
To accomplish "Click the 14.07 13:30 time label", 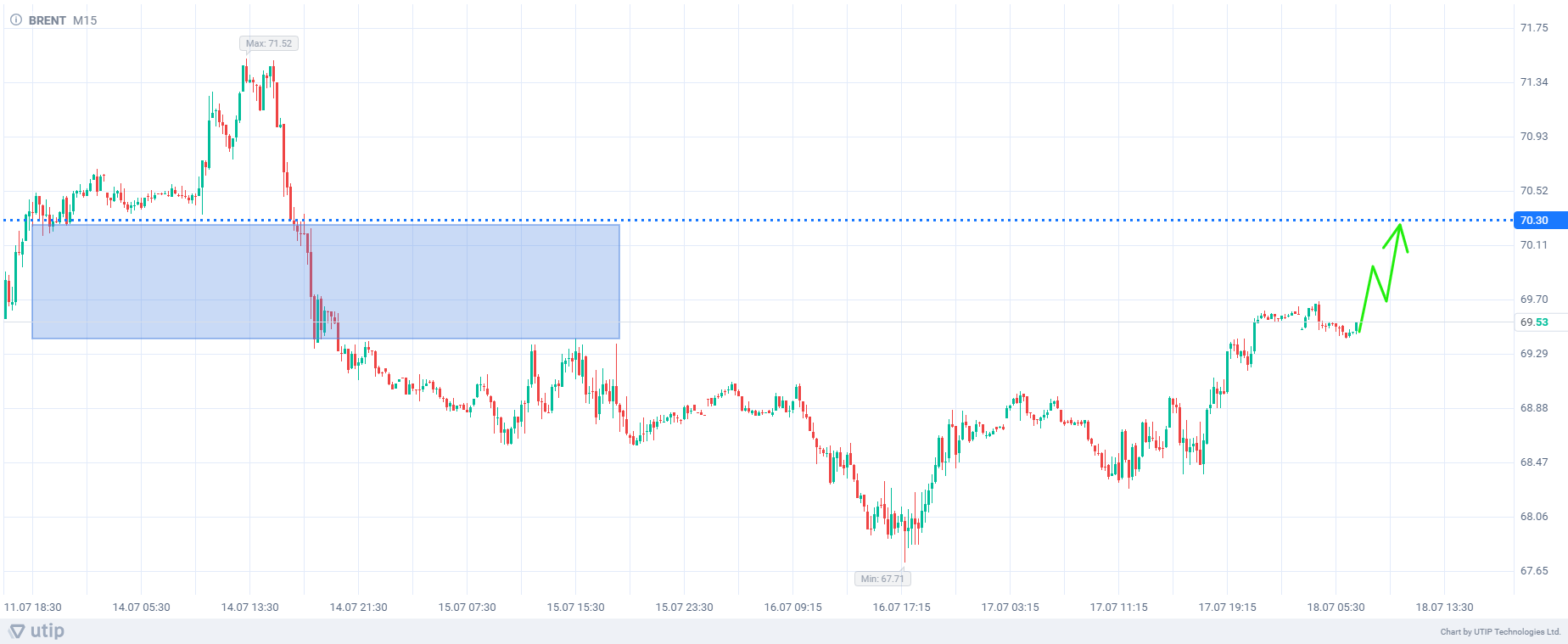I will tap(249, 608).
